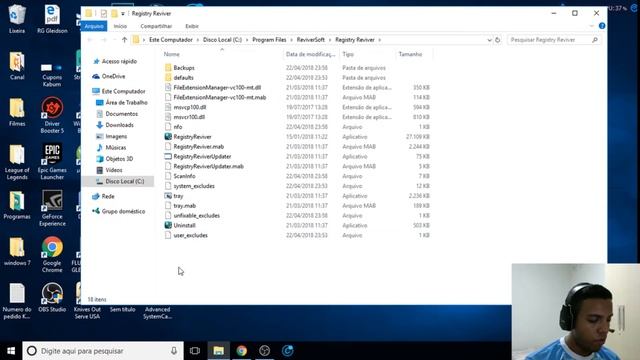Open the Arquivo ribbon tab
The image size is (640, 360).
pos(94,26)
